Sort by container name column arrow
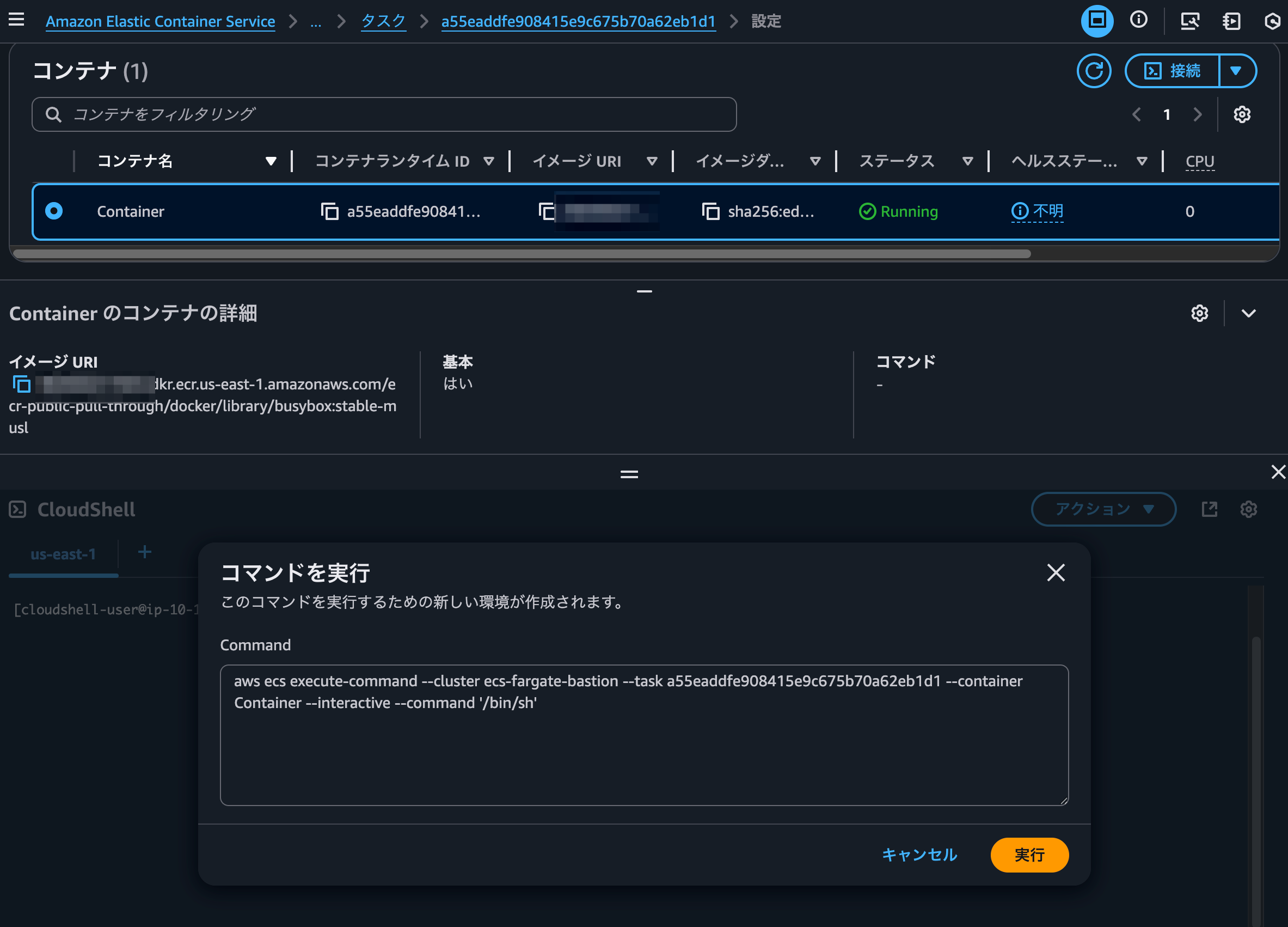 tap(271, 161)
